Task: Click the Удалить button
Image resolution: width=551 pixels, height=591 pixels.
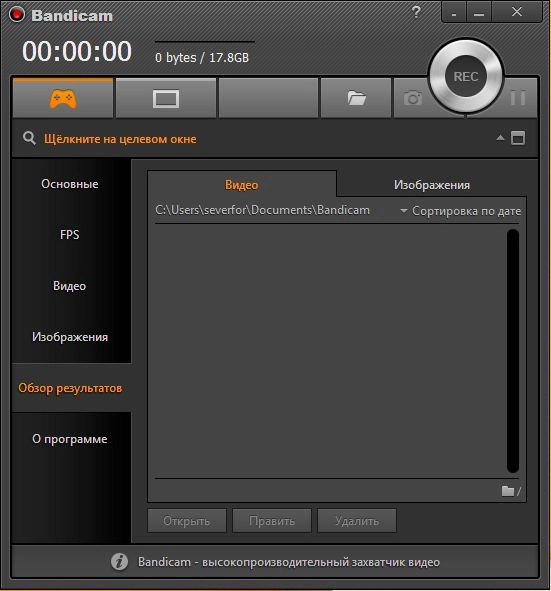Action: click(x=357, y=521)
